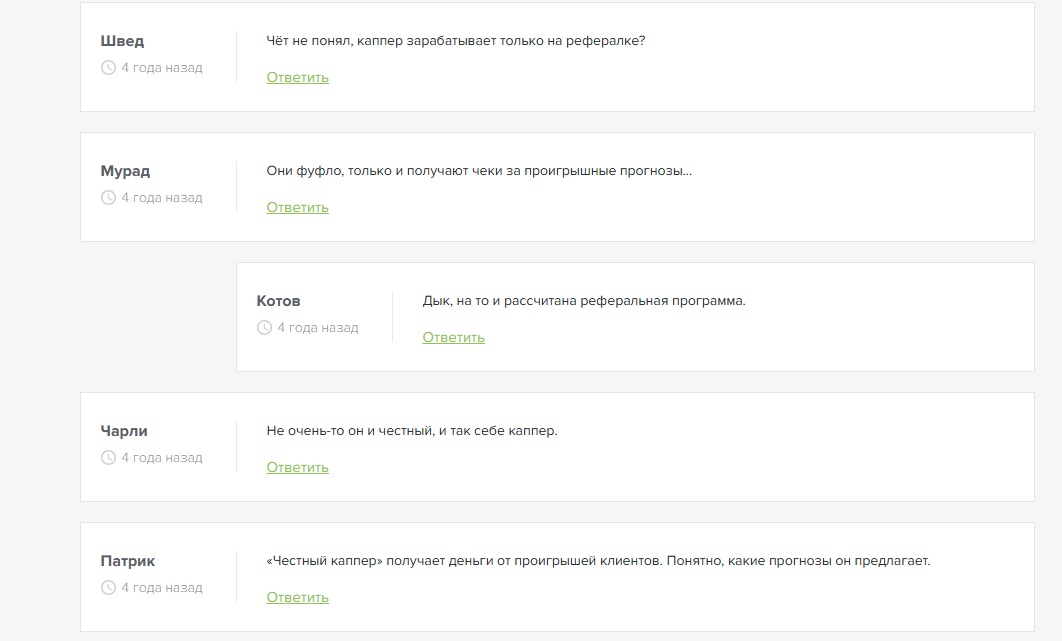Click the clock icon under Чарли
The image size is (1062, 641).
pyautogui.click(x=108, y=458)
